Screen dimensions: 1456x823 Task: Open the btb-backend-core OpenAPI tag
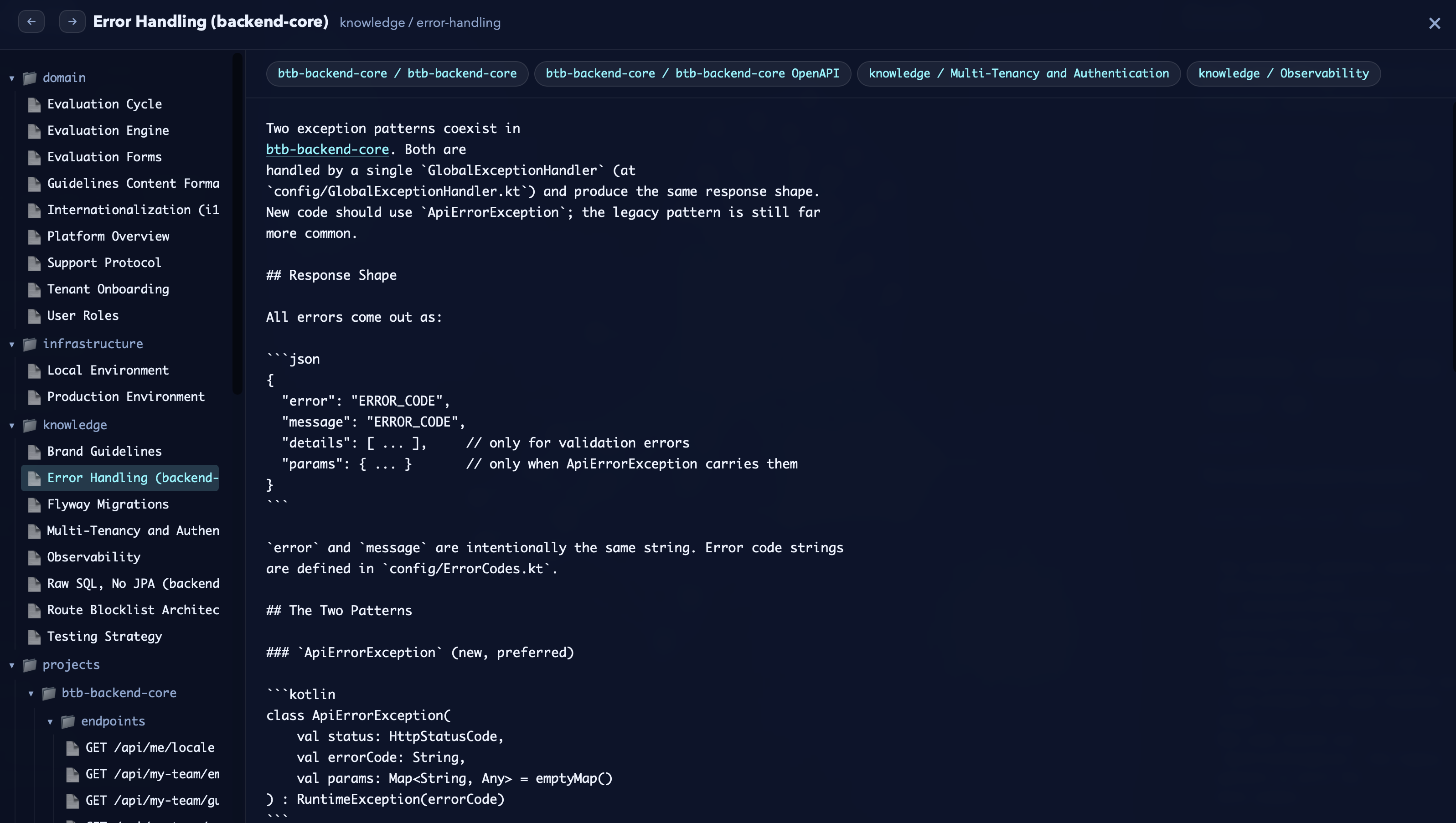pos(692,73)
